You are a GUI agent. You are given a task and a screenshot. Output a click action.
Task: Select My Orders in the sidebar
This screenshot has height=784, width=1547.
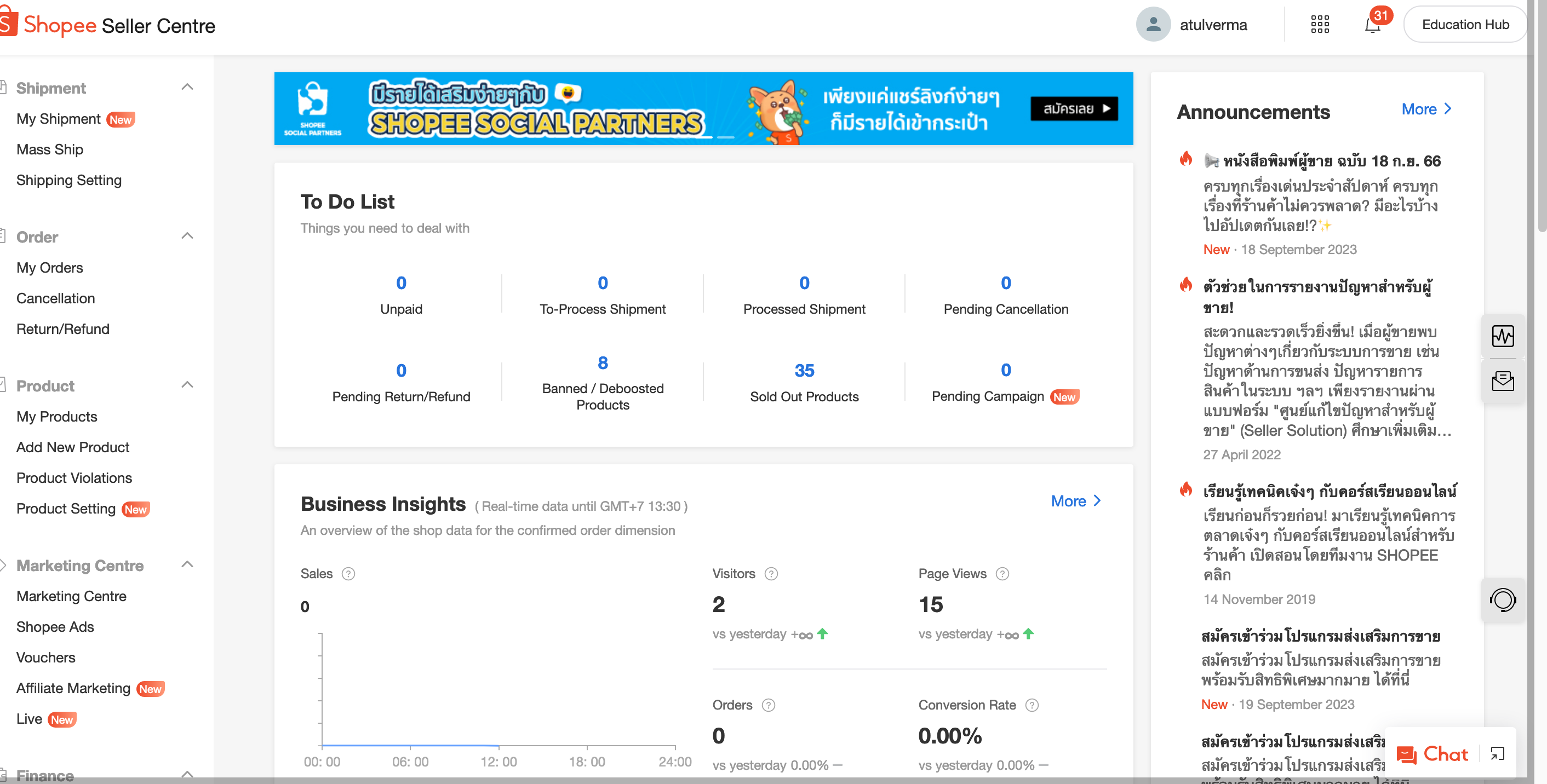point(50,268)
